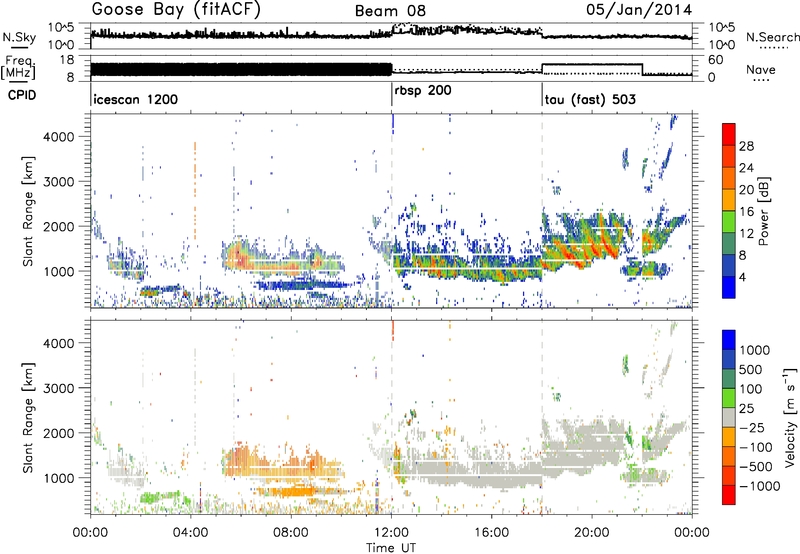
Task: Click the '20:00' time axis label
Action: (x=591, y=533)
